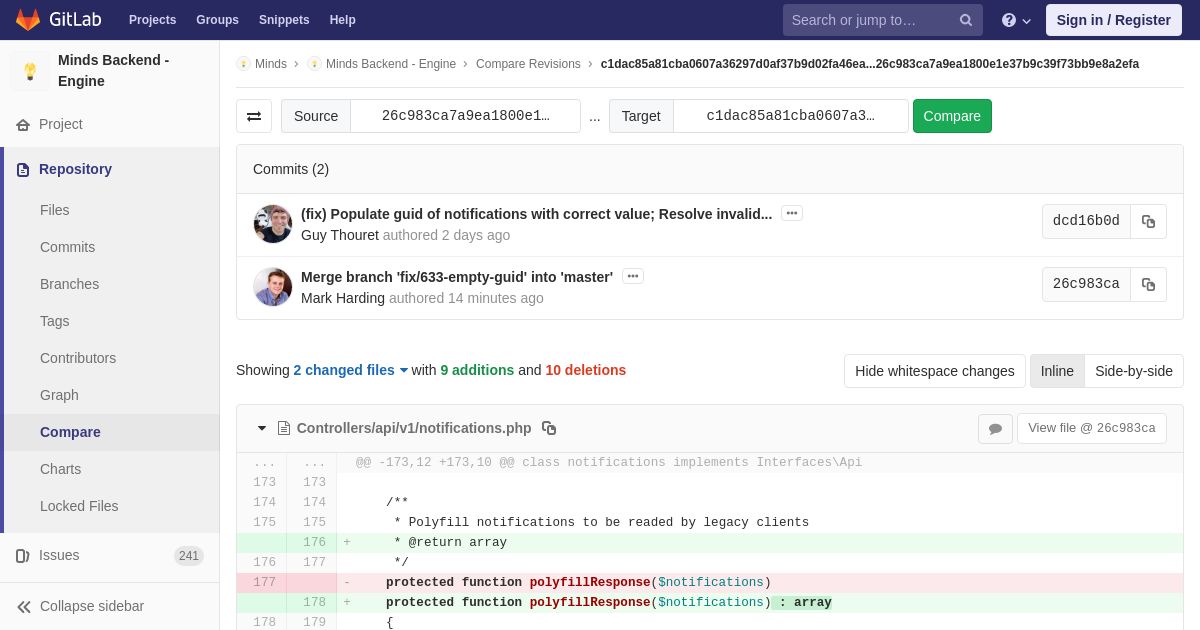This screenshot has height=630, width=1200.
Task: Click Minds Backend - Engine sidebar title
Action: [114, 71]
